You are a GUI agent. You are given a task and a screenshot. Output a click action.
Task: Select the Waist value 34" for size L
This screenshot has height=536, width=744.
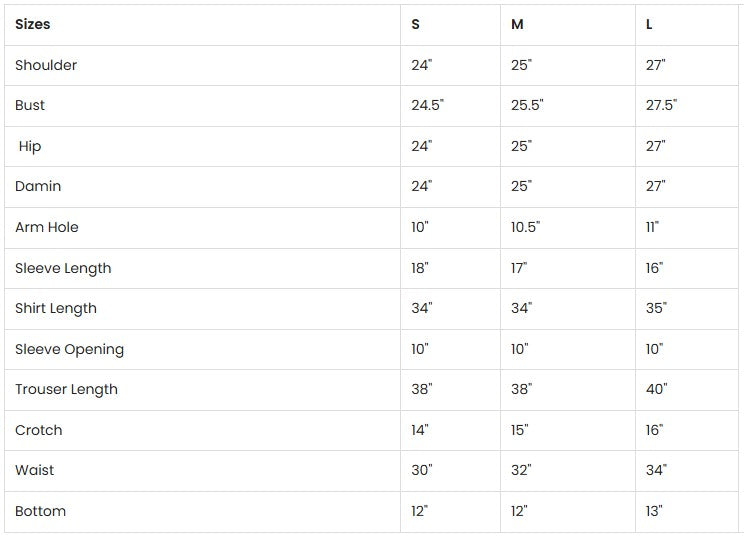(x=656, y=470)
